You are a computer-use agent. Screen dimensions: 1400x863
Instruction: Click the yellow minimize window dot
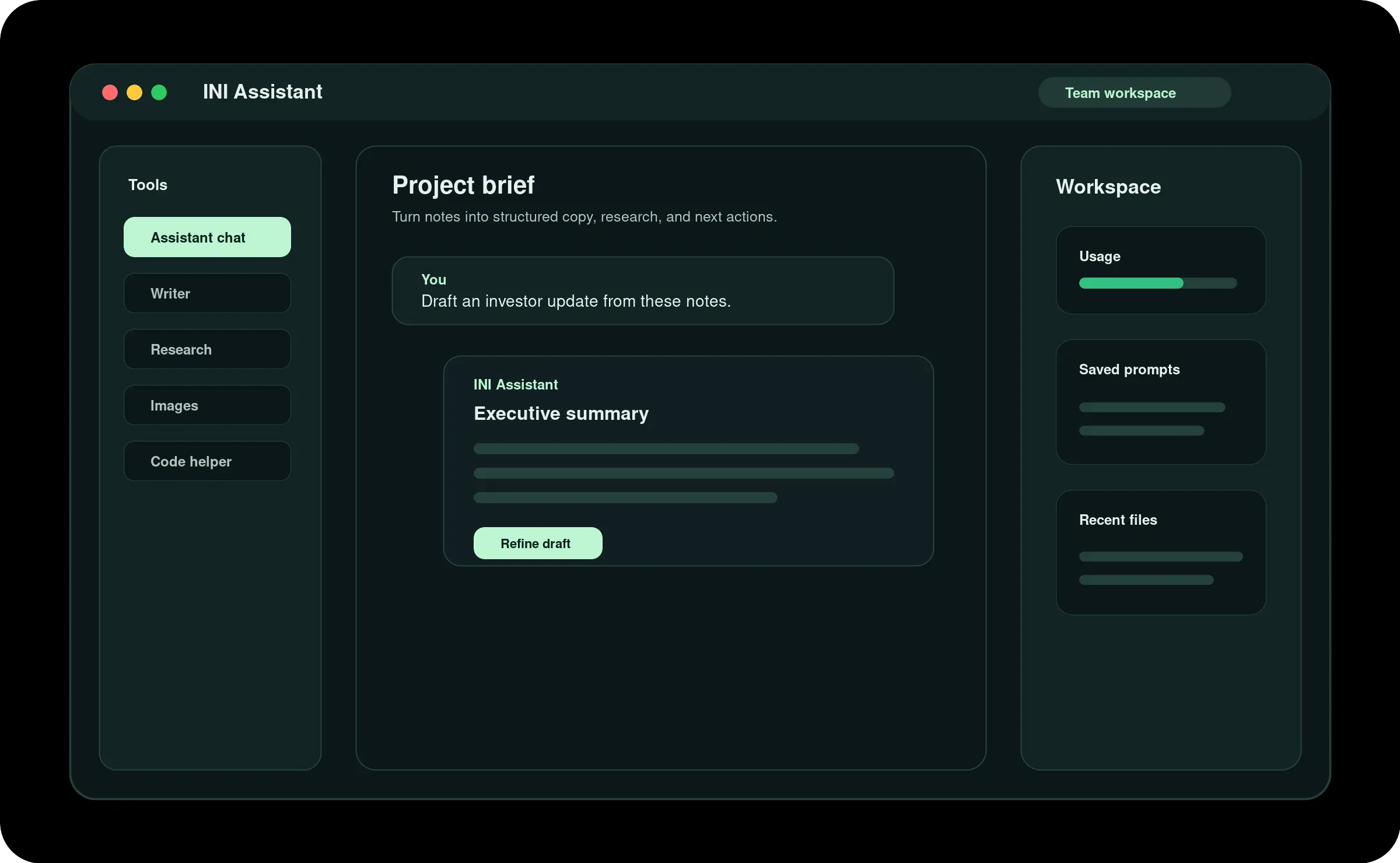pyautogui.click(x=134, y=93)
